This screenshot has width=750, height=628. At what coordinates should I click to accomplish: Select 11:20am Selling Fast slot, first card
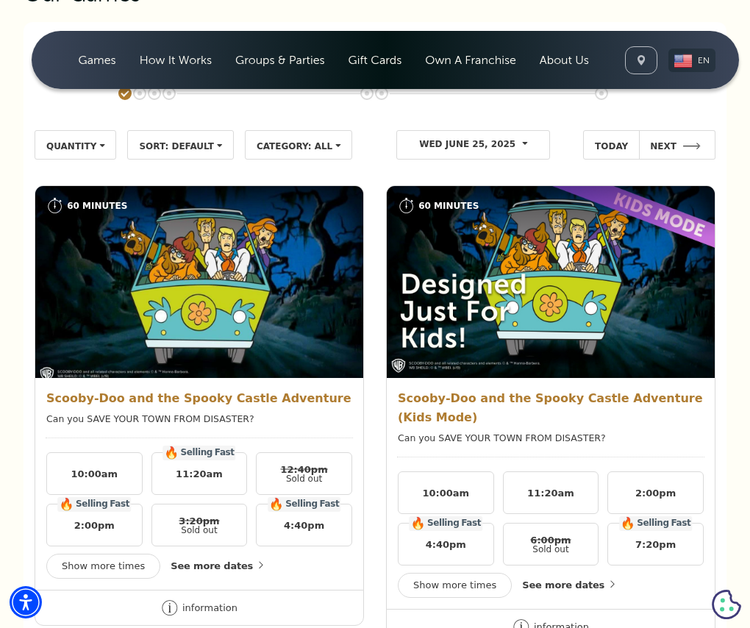point(199,474)
